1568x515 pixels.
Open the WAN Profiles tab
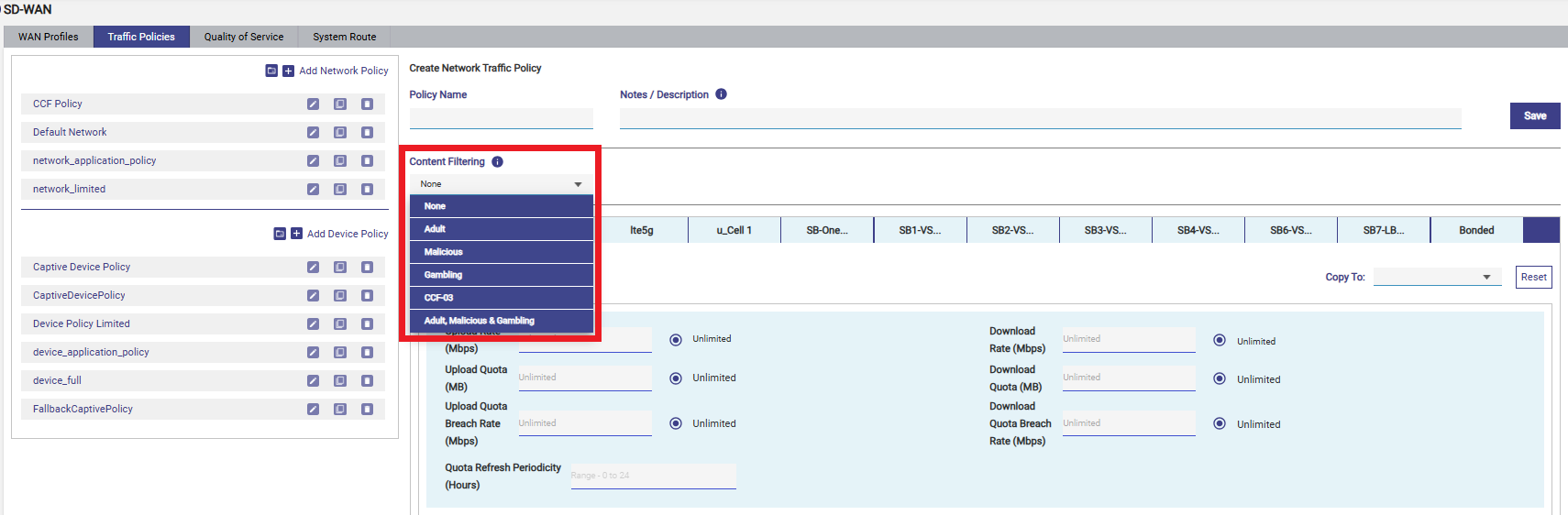49,37
